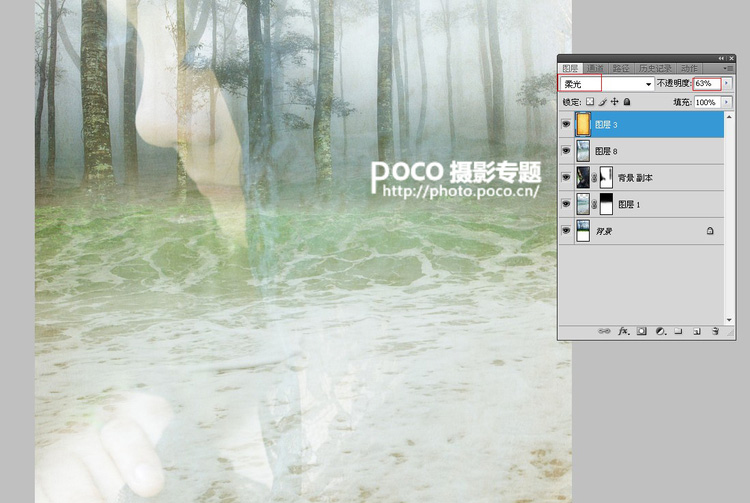Select the 图层 3 orange thumbnail

[583, 124]
